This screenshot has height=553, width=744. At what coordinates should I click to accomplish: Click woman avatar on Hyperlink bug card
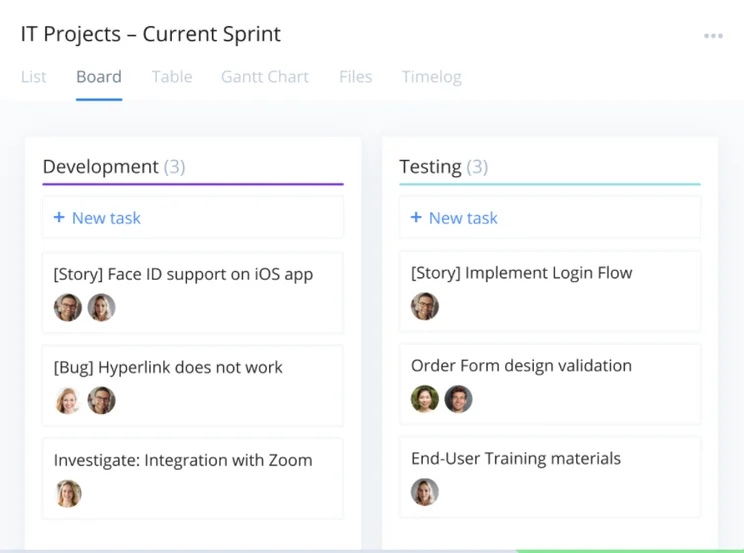click(x=67, y=401)
